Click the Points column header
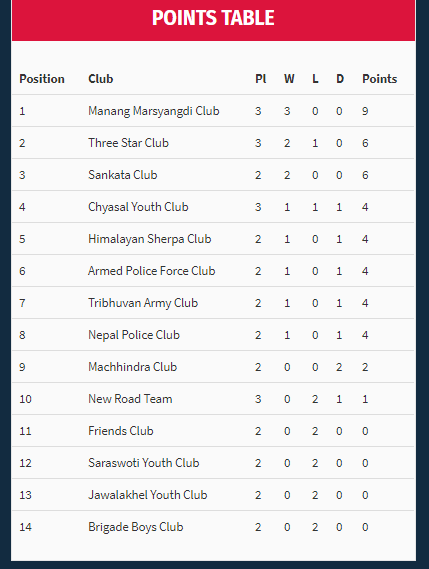The width and height of the screenshot is (429, 569). click(x=380, y=79)
